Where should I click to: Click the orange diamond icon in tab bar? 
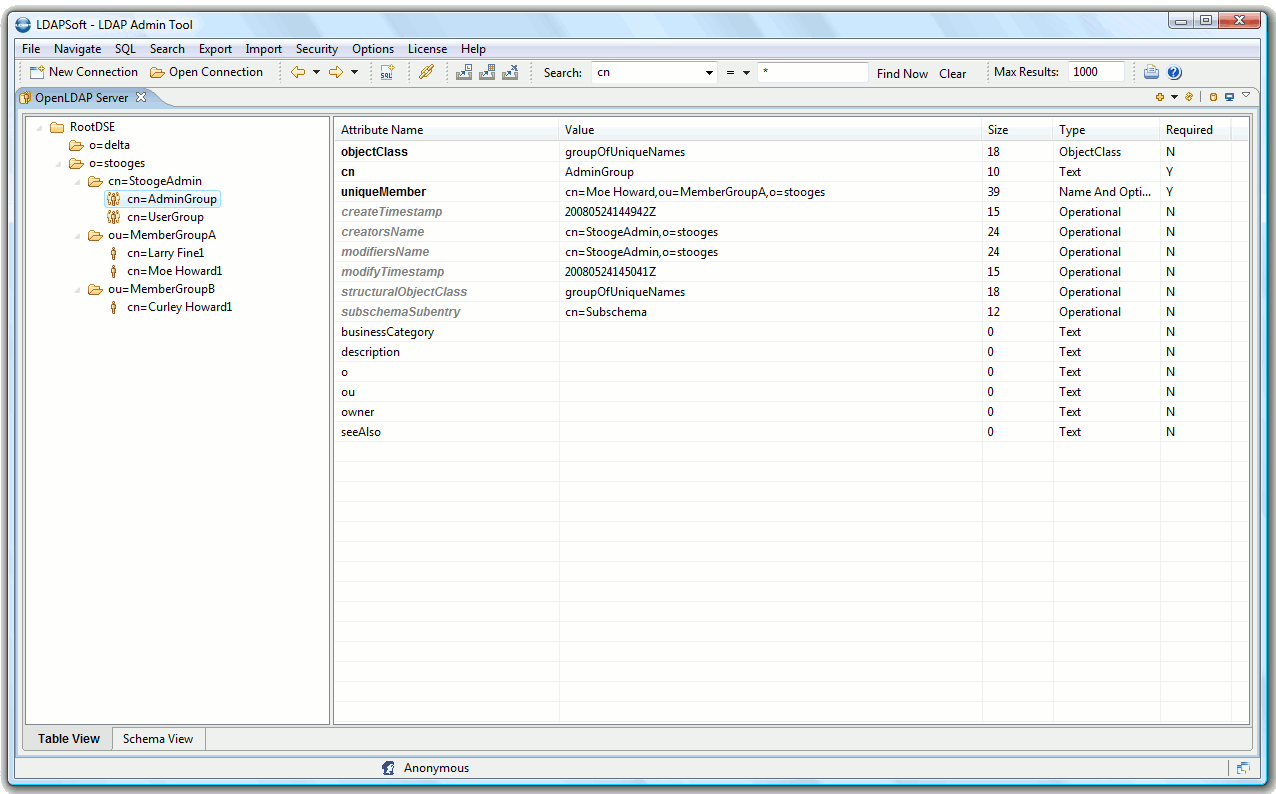point(1189,97)
